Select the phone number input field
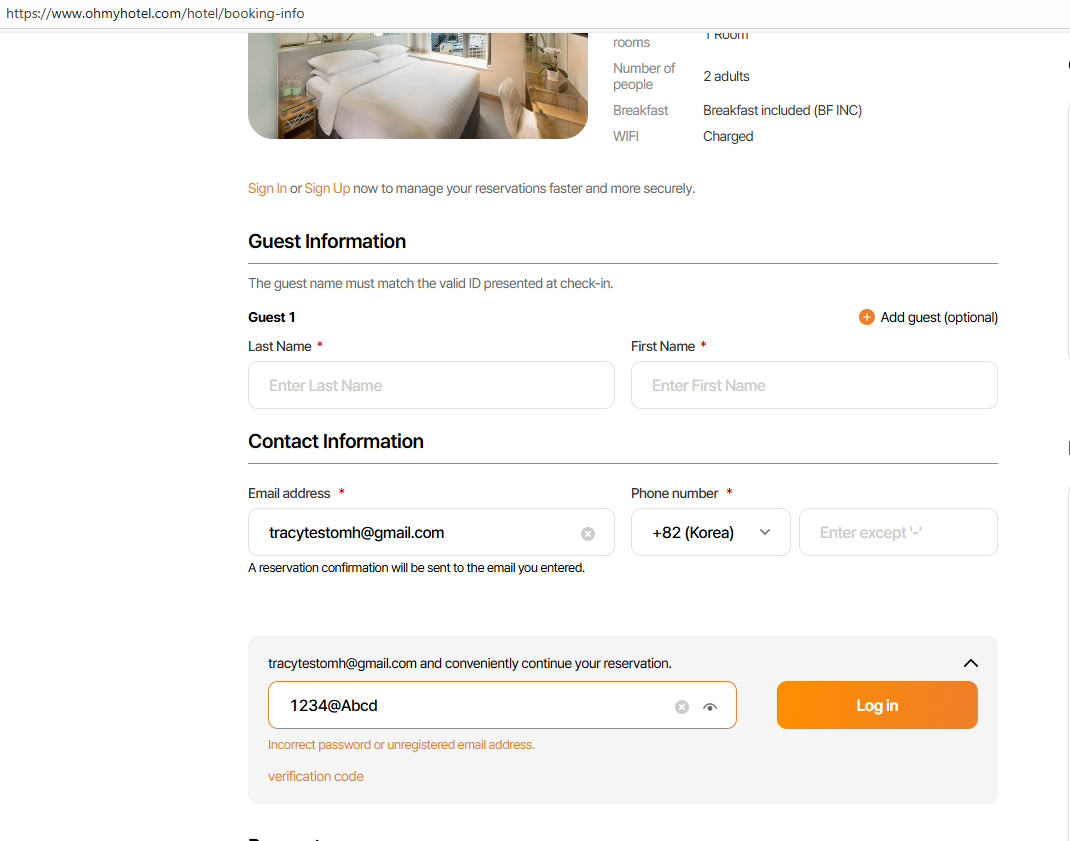 pos(898,532)
